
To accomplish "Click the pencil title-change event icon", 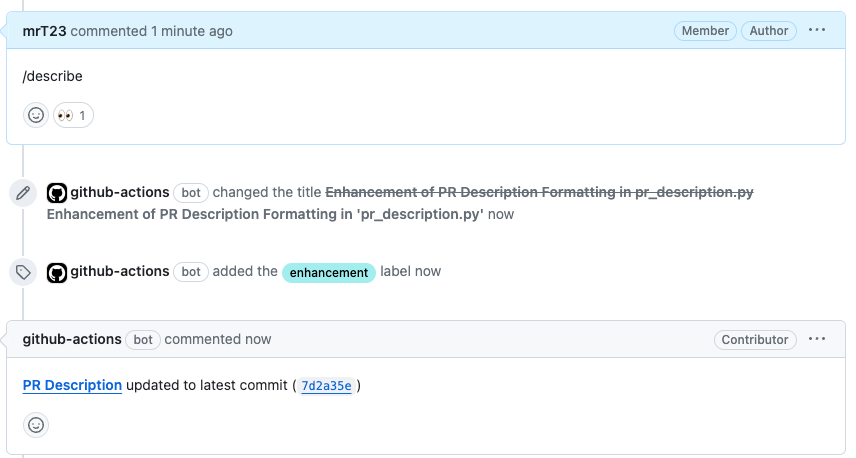I will coord(23,193).
